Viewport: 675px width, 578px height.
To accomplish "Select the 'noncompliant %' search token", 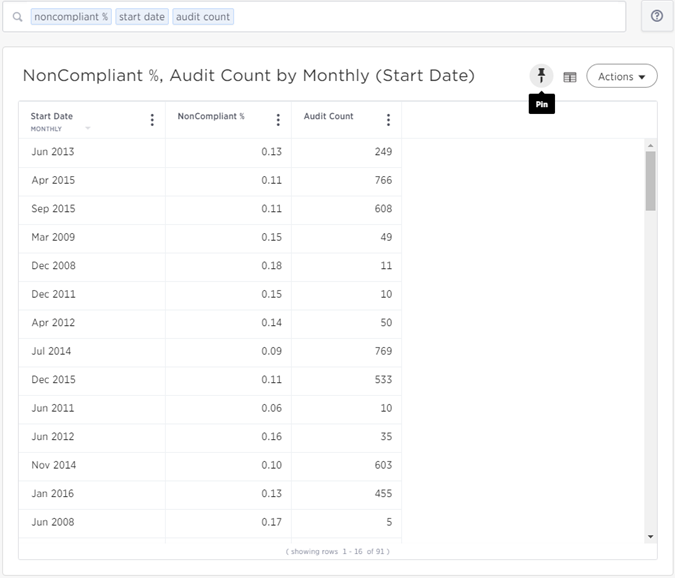I will click(71, 17).
